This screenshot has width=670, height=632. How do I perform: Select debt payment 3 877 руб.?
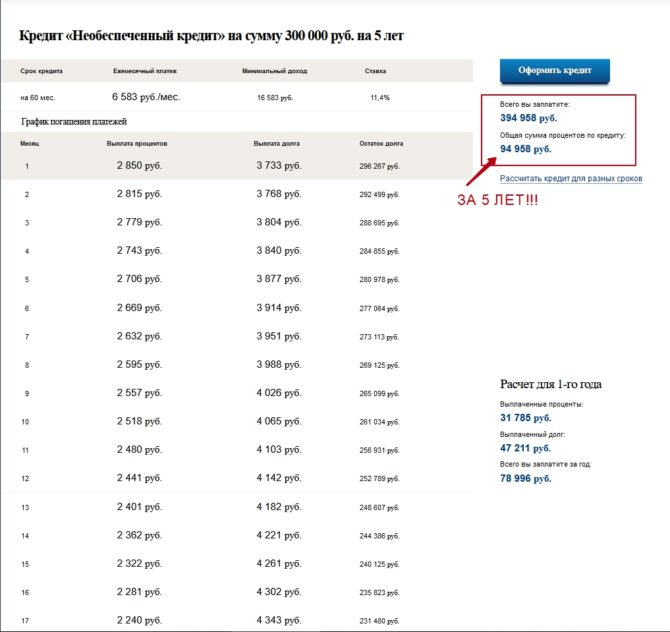click(x=279, y=279)
